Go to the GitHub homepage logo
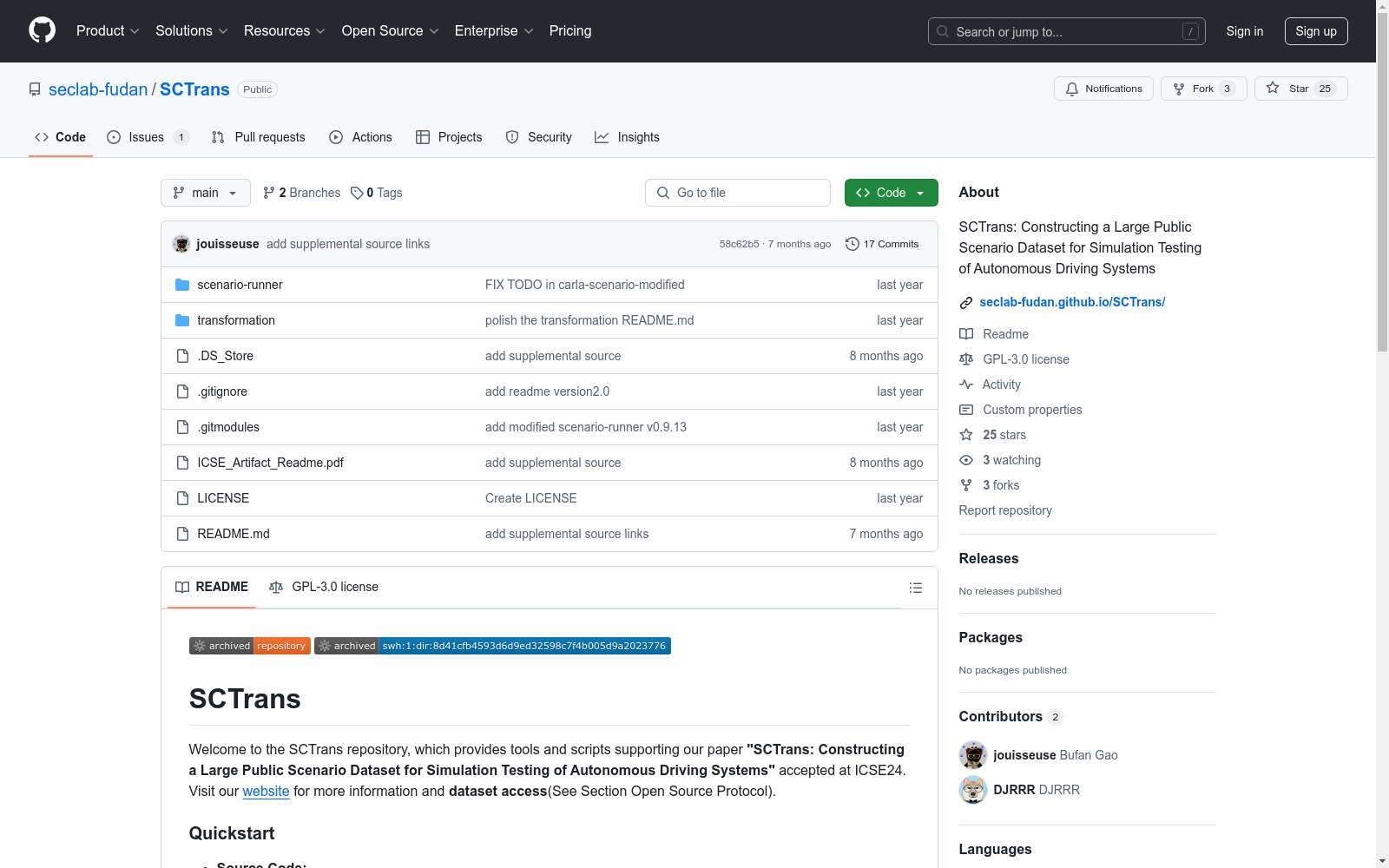The image size is (1389, 868). [x=42, y=30]
